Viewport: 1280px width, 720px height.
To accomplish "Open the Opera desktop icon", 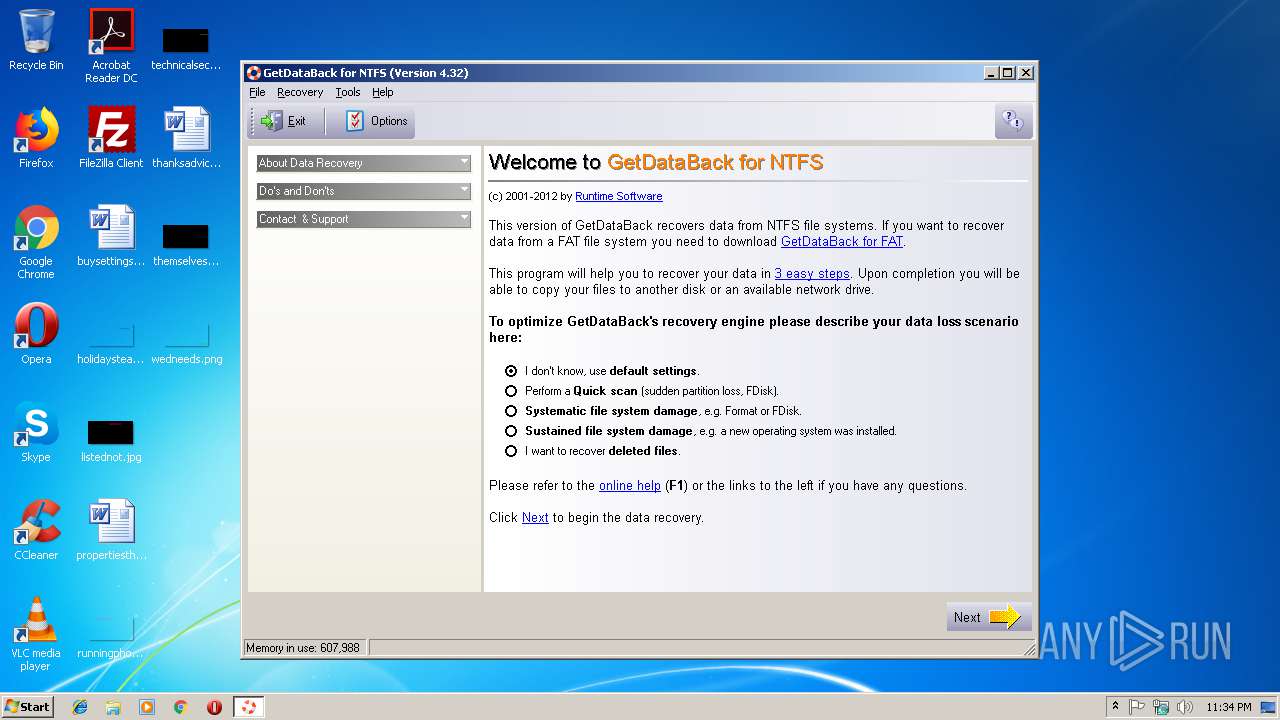I will [36, 334].
